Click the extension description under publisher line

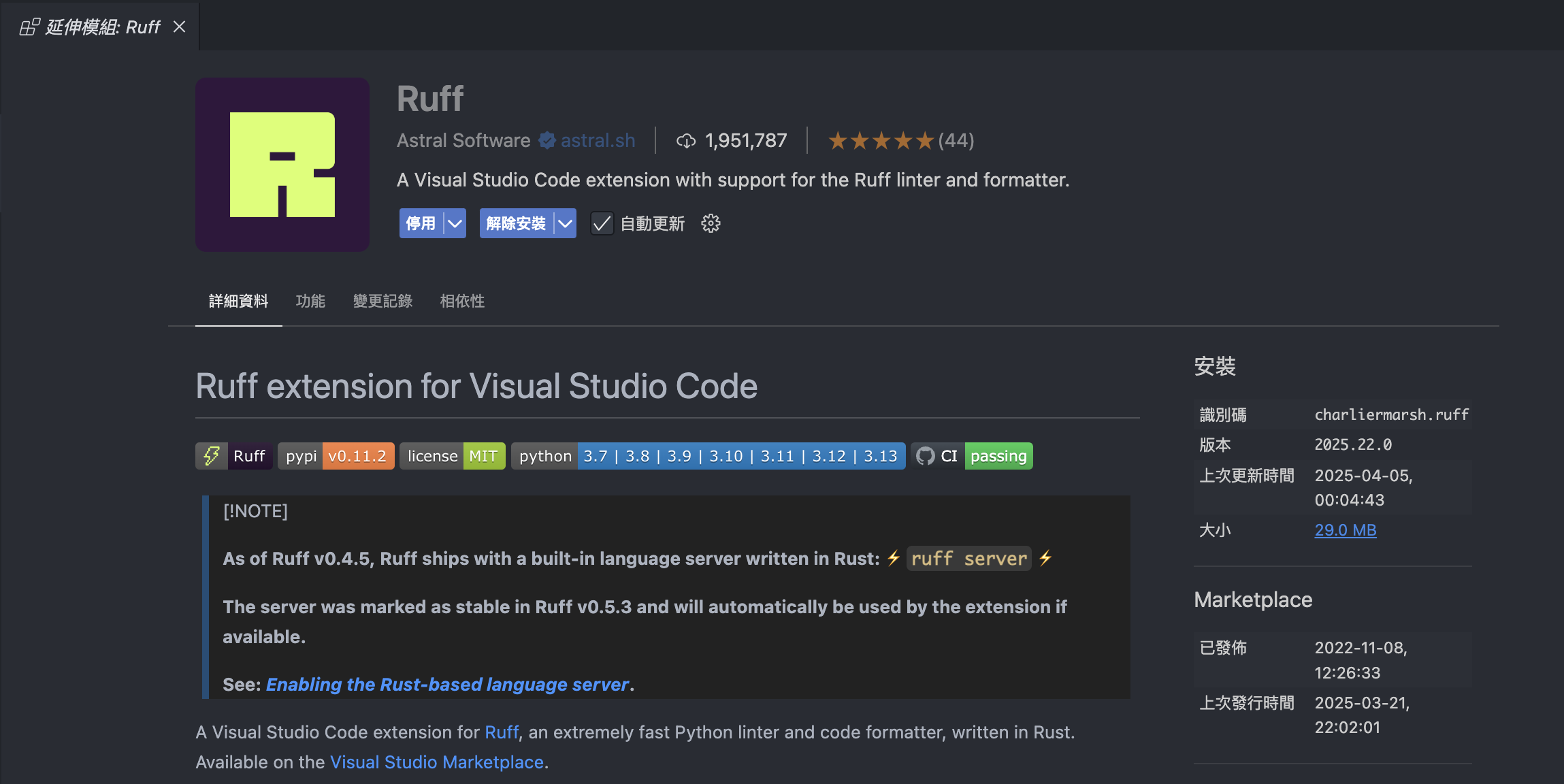pyautogui.click(x=733, y=180)
